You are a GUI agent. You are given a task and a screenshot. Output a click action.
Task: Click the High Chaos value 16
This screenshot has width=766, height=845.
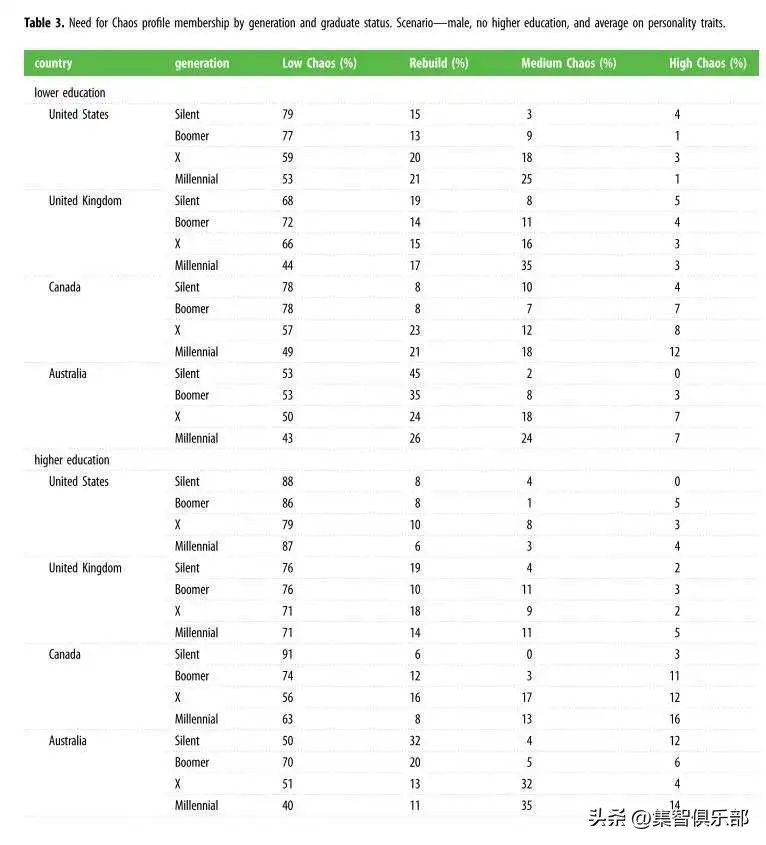point(675,719)
